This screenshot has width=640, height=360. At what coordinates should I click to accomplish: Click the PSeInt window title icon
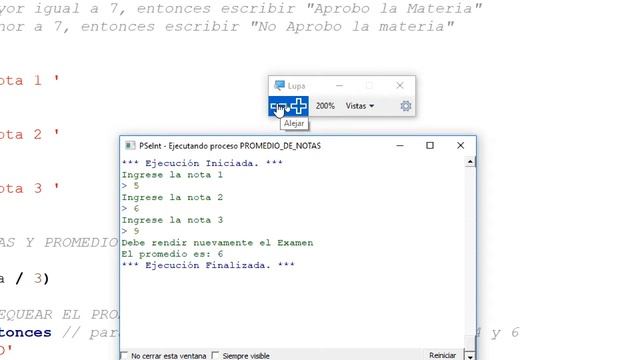130,146
